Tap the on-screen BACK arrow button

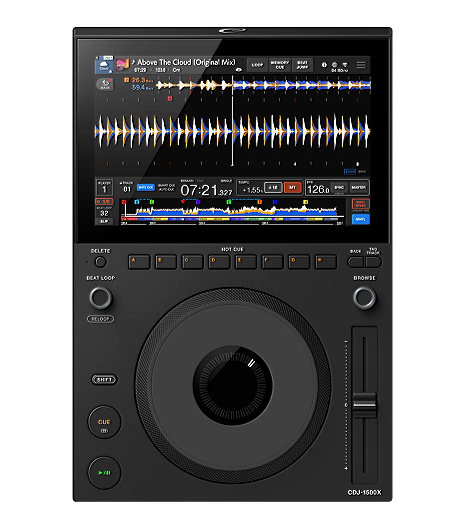[x=105, y=85]
